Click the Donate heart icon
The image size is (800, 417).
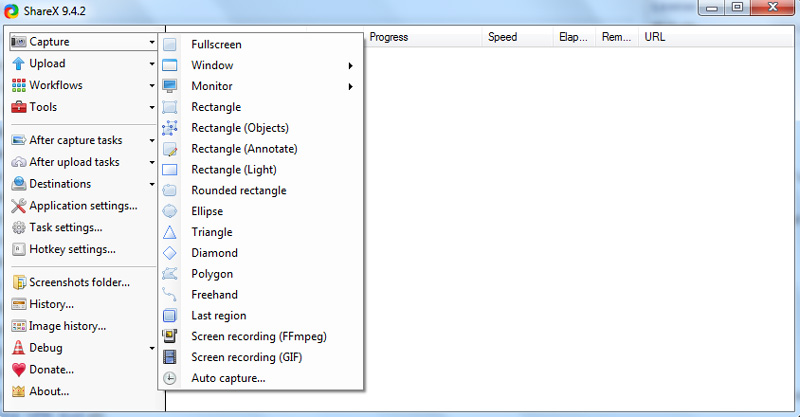(x=19, y=369)
